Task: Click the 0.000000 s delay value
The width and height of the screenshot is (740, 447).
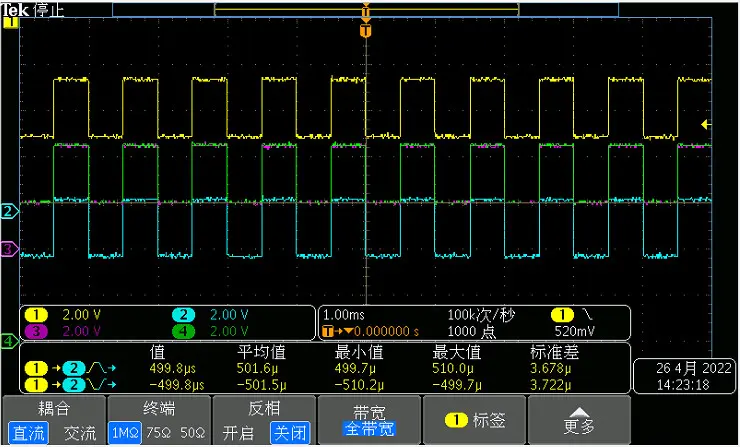Action: (386, 331)
